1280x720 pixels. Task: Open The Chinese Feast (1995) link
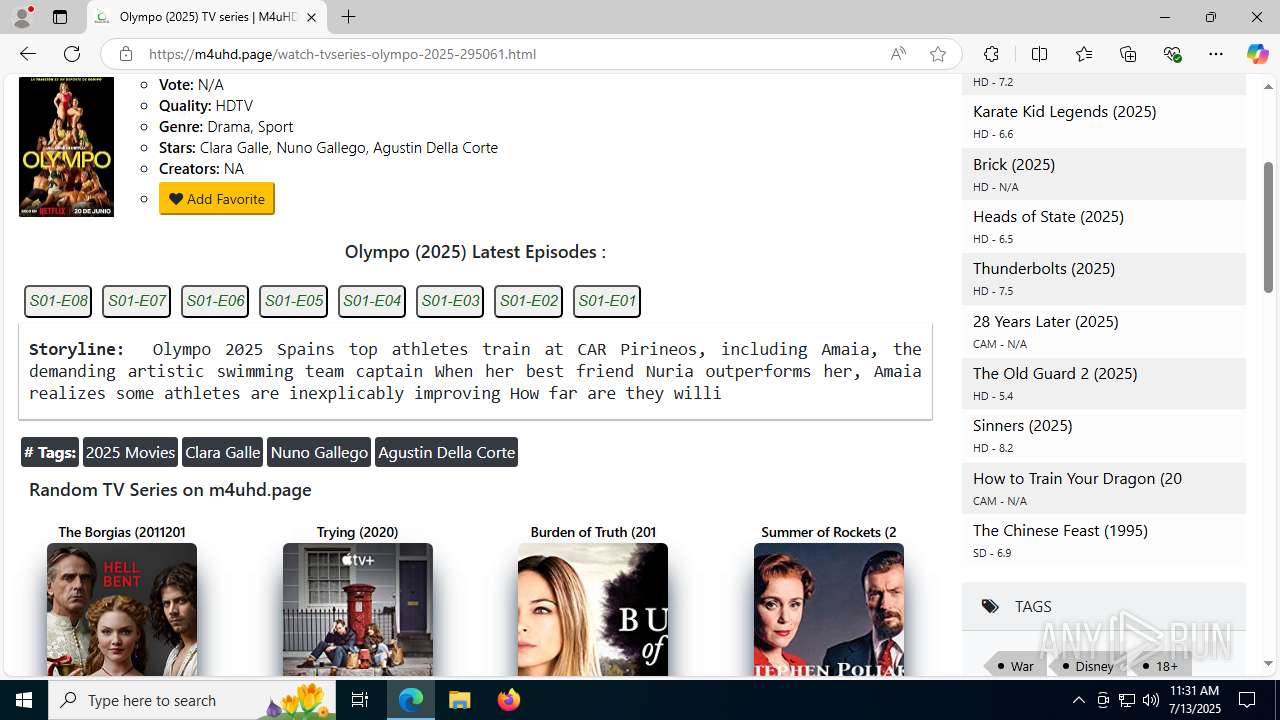click(1060, 530)
